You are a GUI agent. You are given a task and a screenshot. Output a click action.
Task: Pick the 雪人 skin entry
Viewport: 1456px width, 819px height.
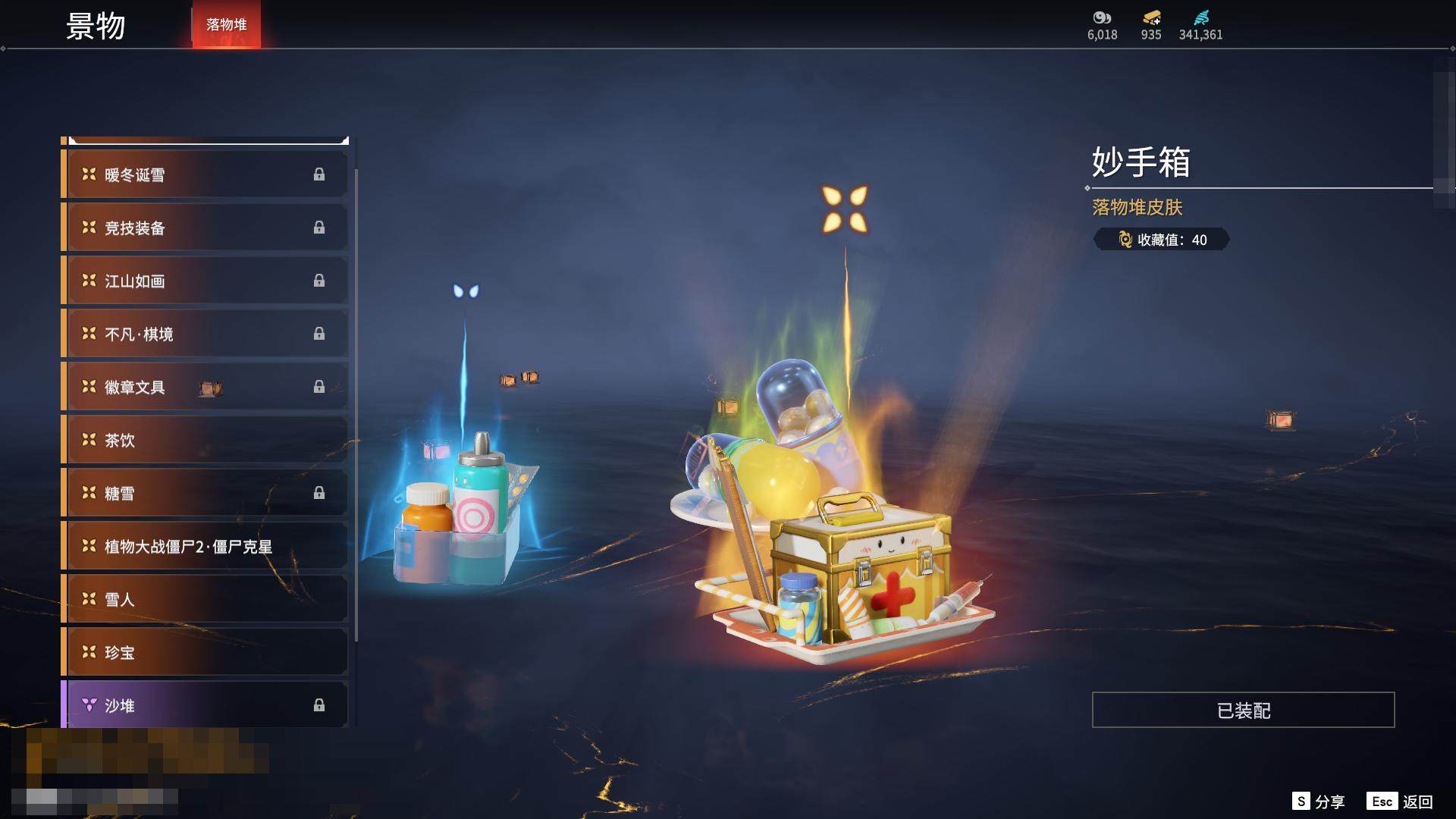tap(205, 599)
